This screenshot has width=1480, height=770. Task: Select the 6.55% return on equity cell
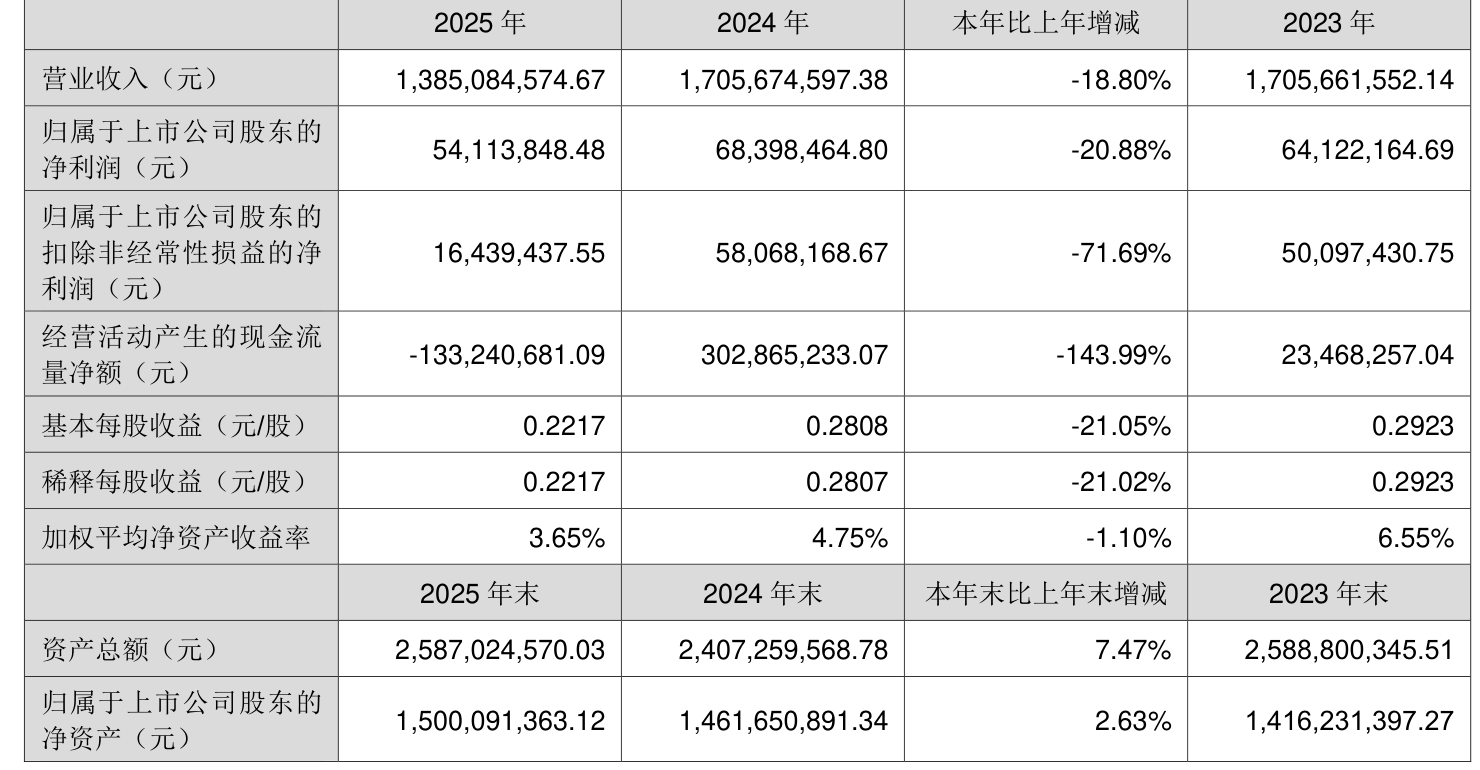pyautogui.click(x=1420, y=539)
